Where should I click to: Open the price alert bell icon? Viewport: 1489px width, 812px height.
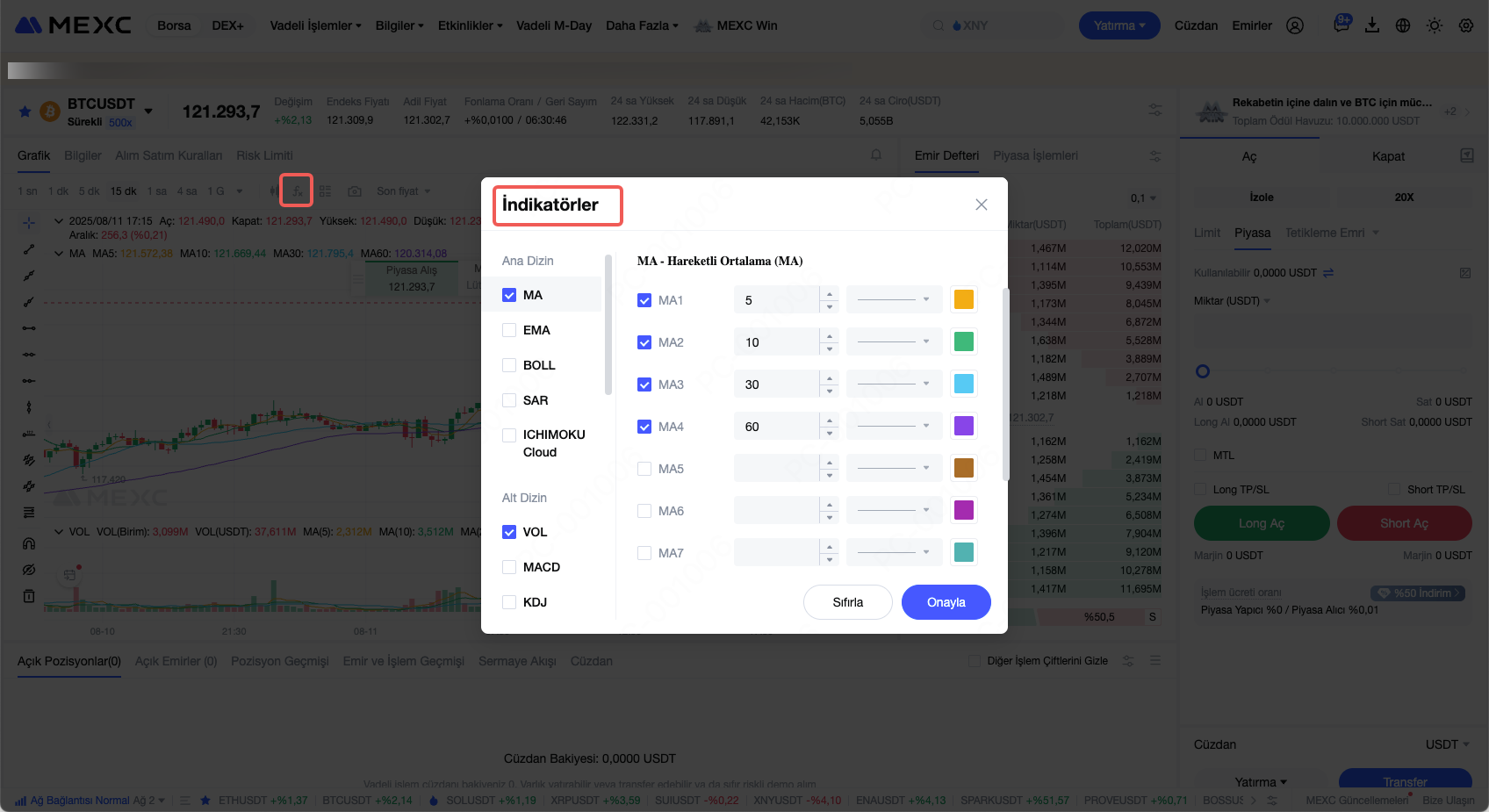pos(875,155)
